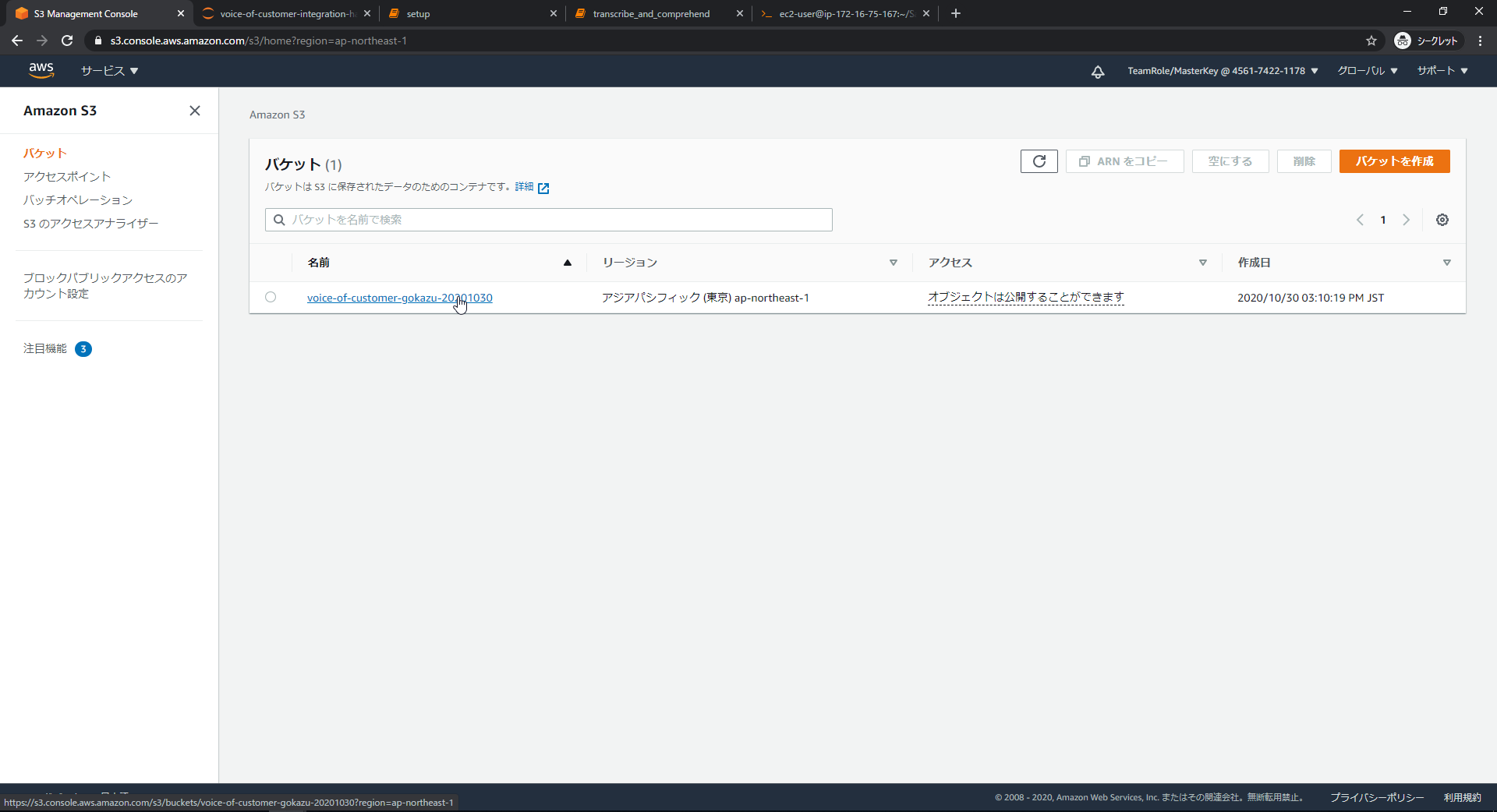The width and height of the screenshot is (1497, 812).
Task: Open the サポート support dropdown
Action: point(1442,71)
